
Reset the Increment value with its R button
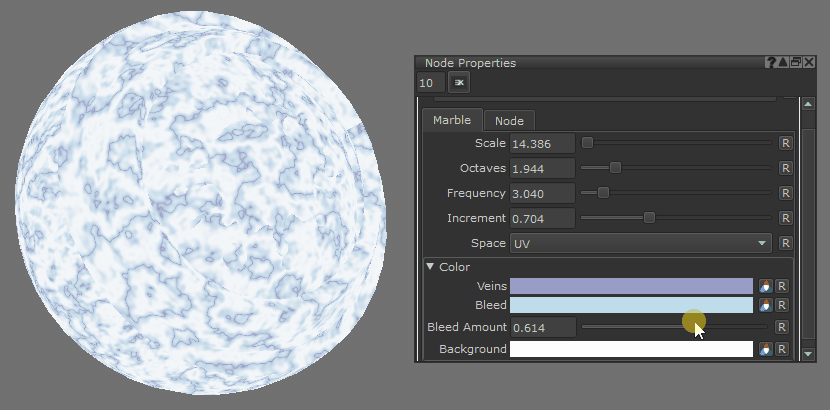[x=785, y=218]
